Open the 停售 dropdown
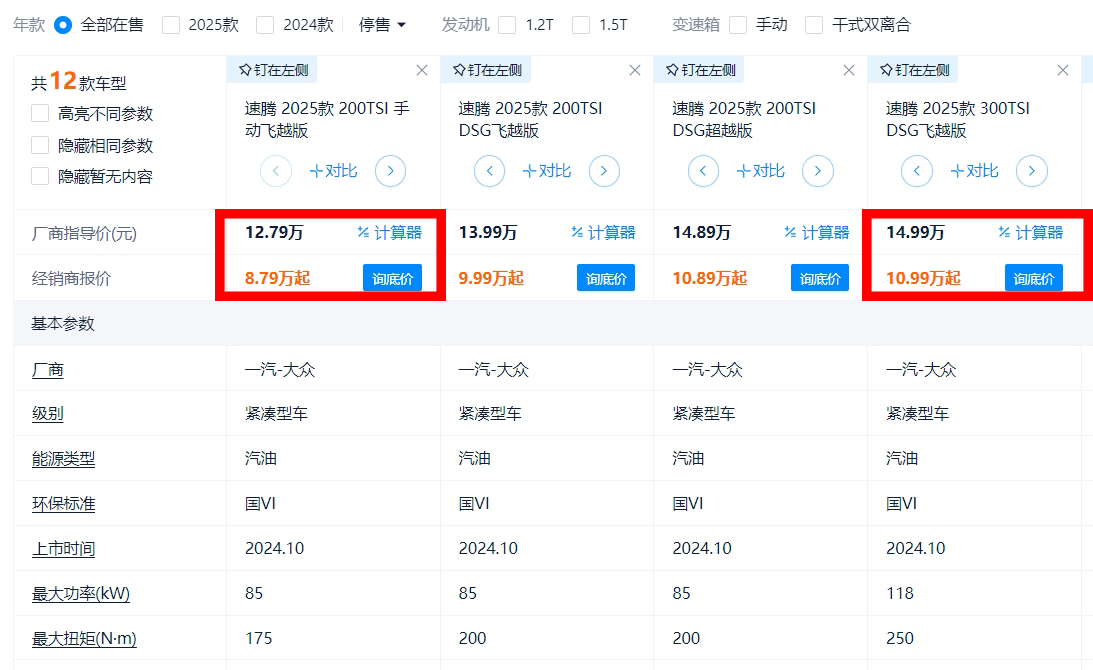Image resolution: width=1093 pixels, height=670 pixels. click(382, 25)
